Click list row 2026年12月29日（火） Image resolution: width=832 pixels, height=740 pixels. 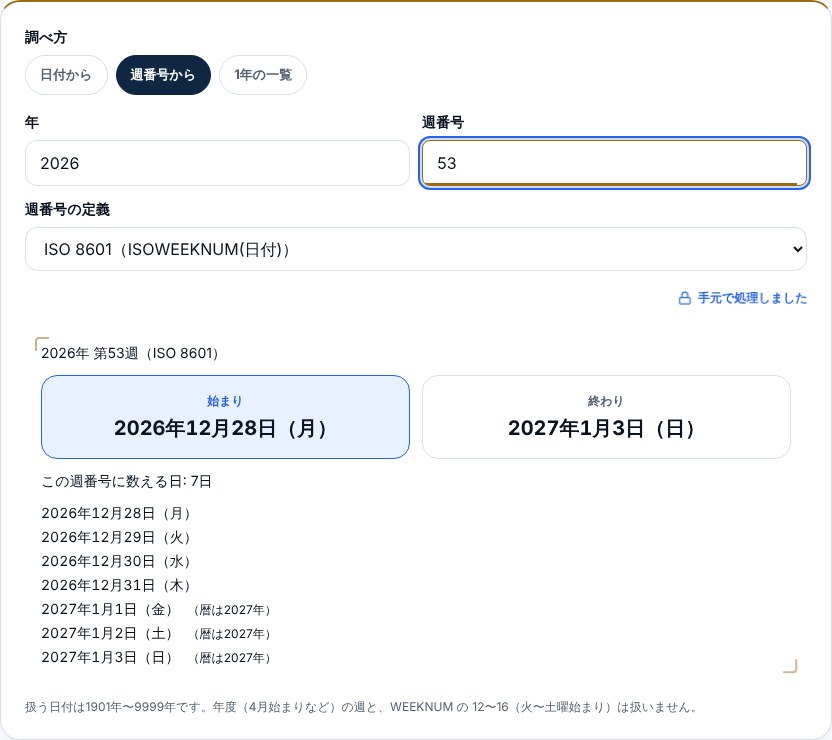[x=116, y=537]
